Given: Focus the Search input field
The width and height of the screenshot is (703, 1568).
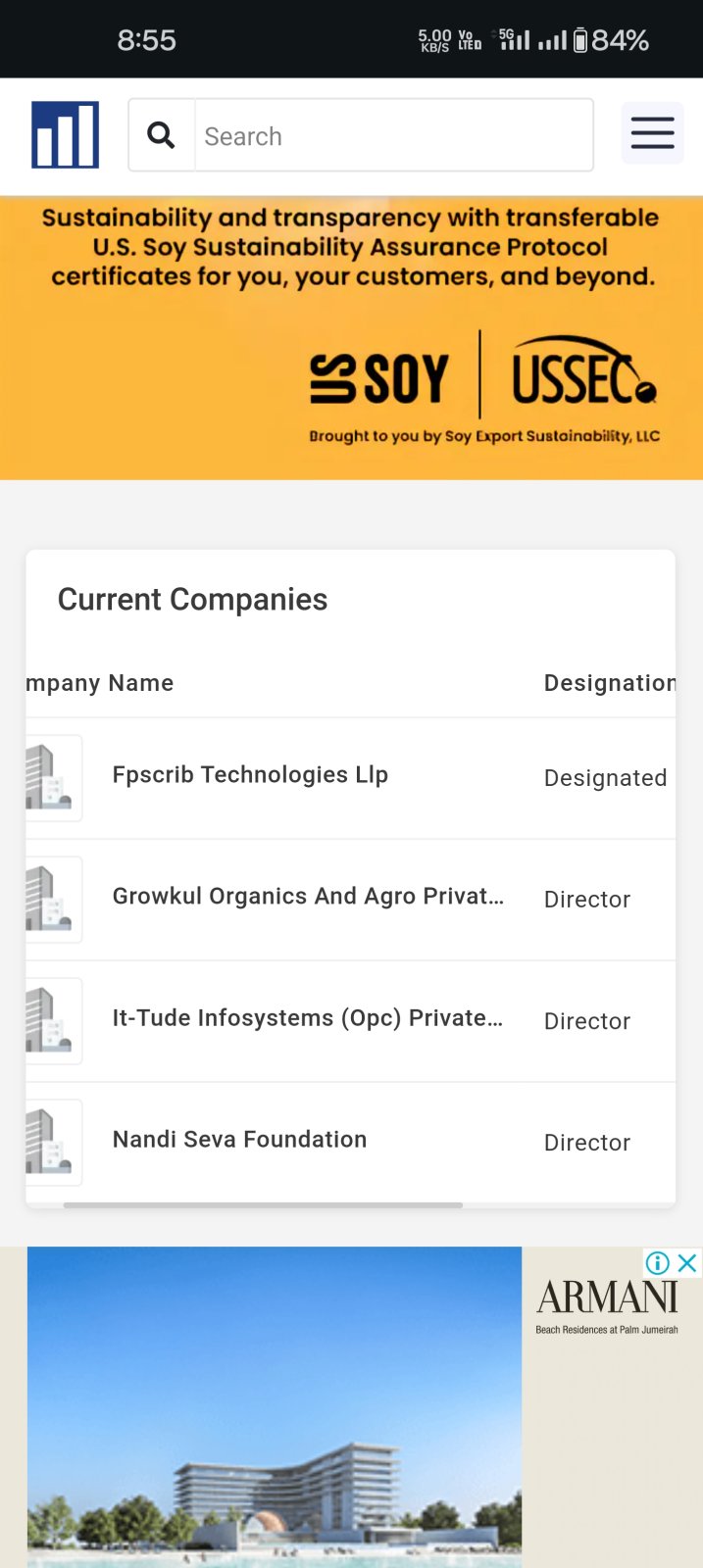Looking at the screenshot, I should 393,136.
